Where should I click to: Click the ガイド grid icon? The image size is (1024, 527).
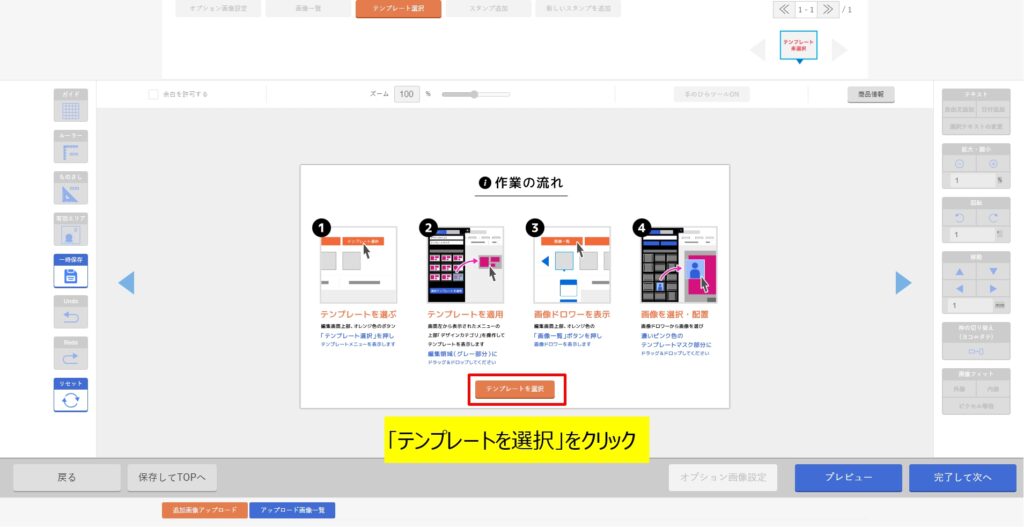tap(70, 110)
